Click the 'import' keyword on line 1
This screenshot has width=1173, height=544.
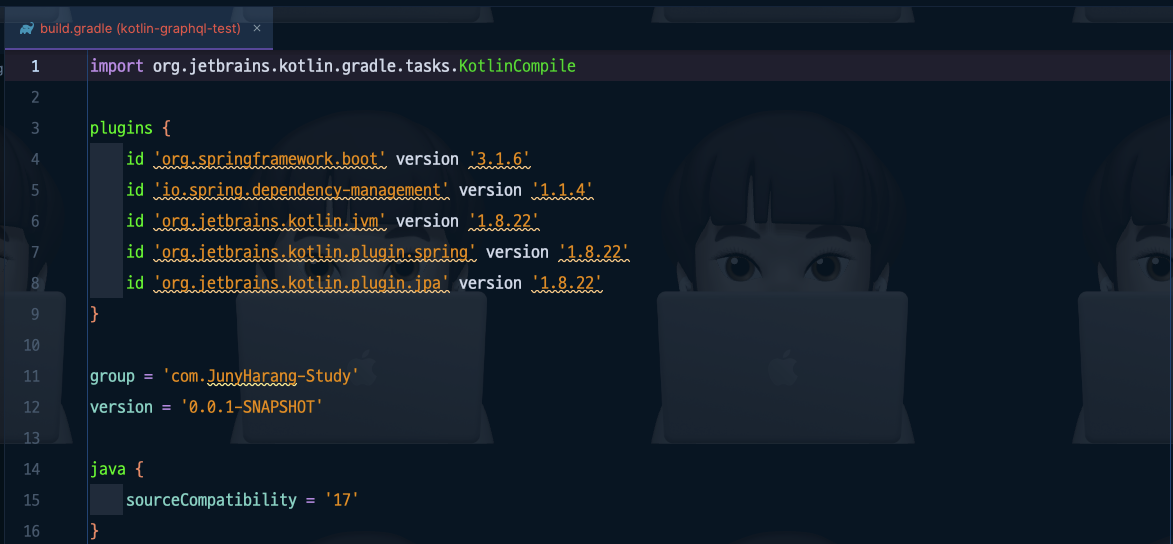click(117, 66)
